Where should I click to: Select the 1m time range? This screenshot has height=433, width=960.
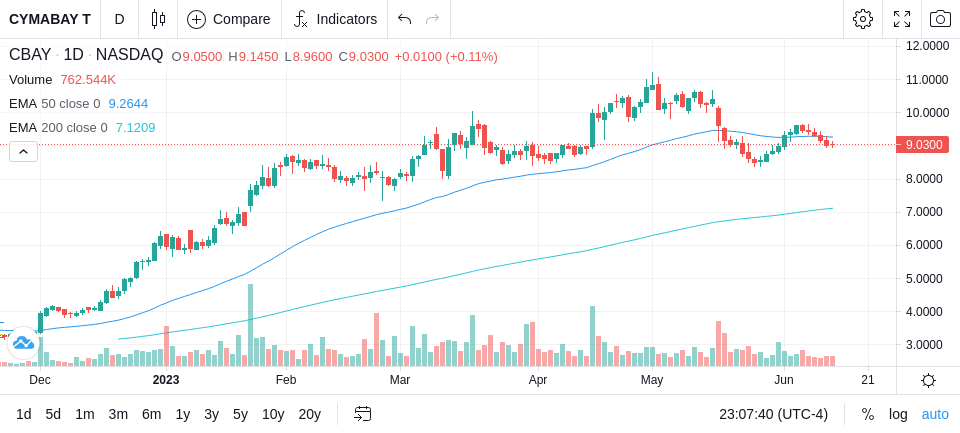click(84, 414)
